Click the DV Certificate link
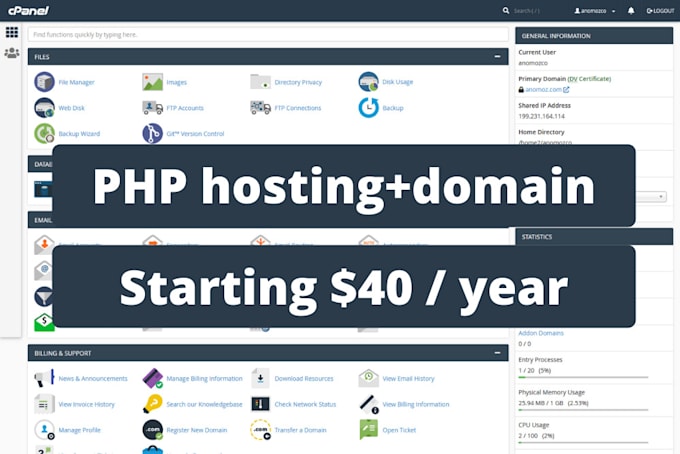The height and width of the screenshot is (454, 680). [x=589, y=78]
